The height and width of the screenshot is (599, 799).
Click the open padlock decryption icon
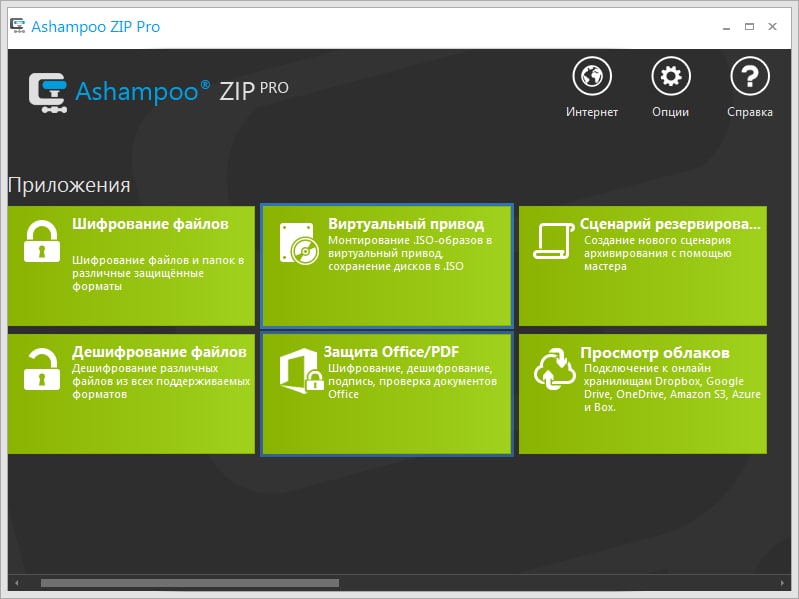(x=42, y=369)
